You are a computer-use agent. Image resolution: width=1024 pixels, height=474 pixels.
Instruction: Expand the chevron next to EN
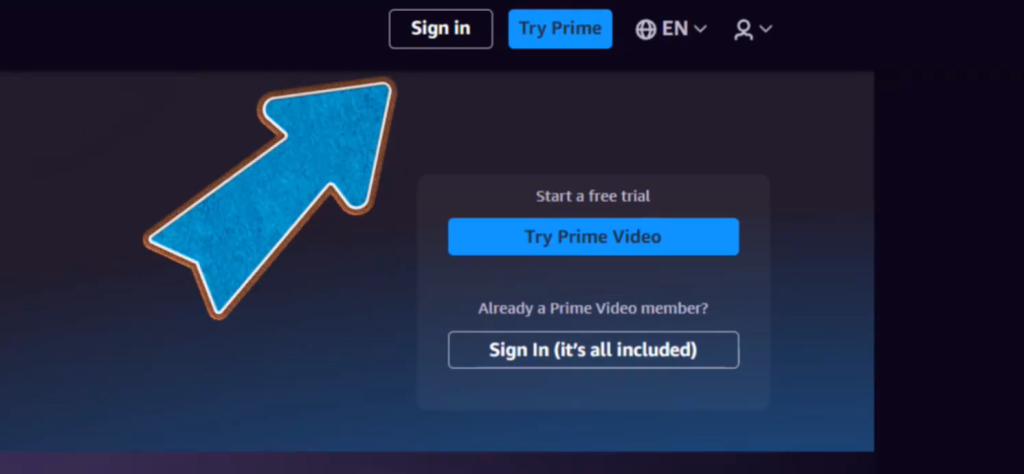click(x=700, y=29)
